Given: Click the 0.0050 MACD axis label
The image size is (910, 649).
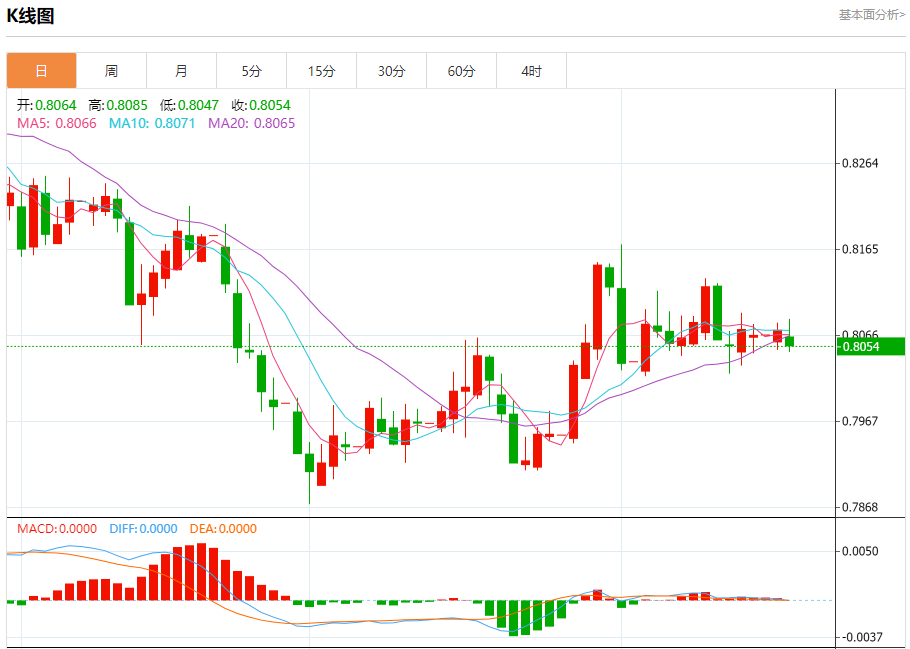Looking at the screenshot, I should [860, 551].
